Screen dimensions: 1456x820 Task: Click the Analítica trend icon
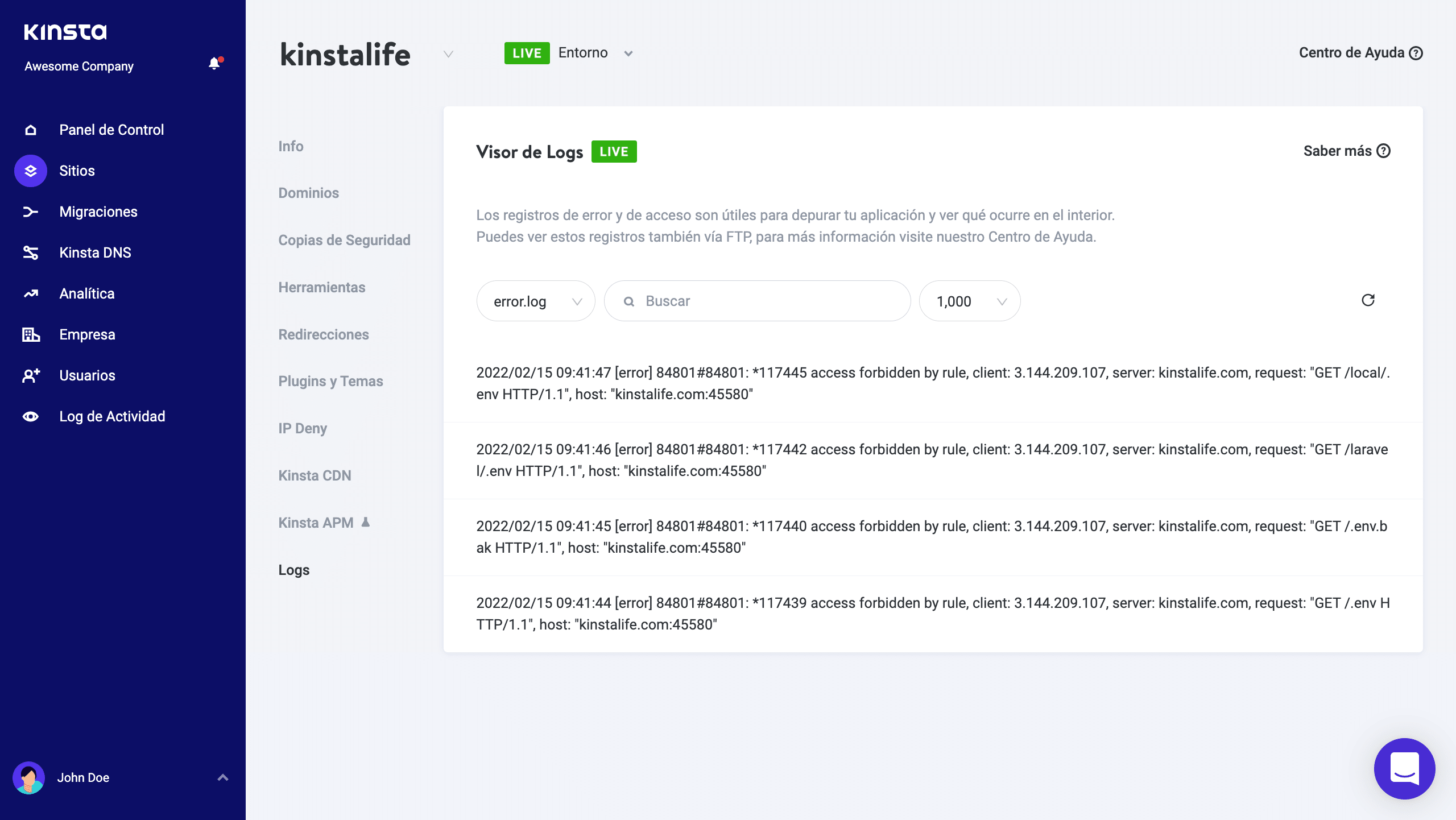coord(31,293)
